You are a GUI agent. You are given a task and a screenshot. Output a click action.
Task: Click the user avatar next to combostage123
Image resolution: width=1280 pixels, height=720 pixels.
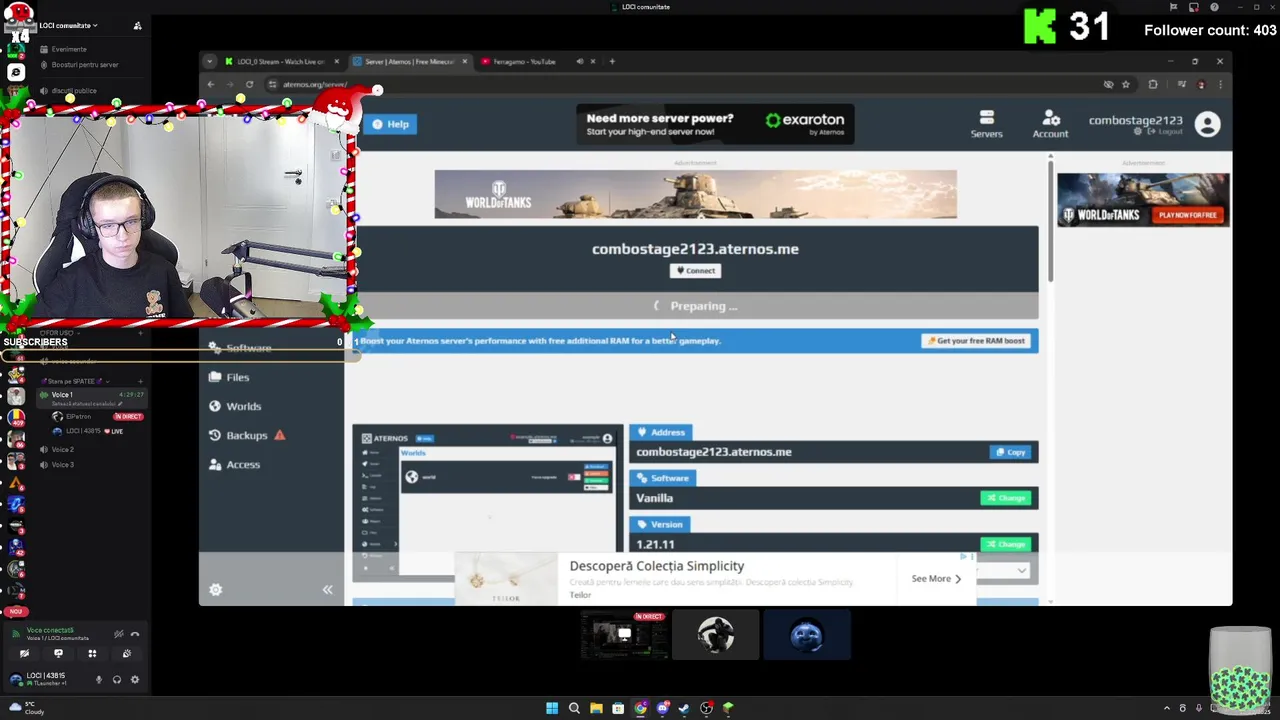(x=1208, y=124)
